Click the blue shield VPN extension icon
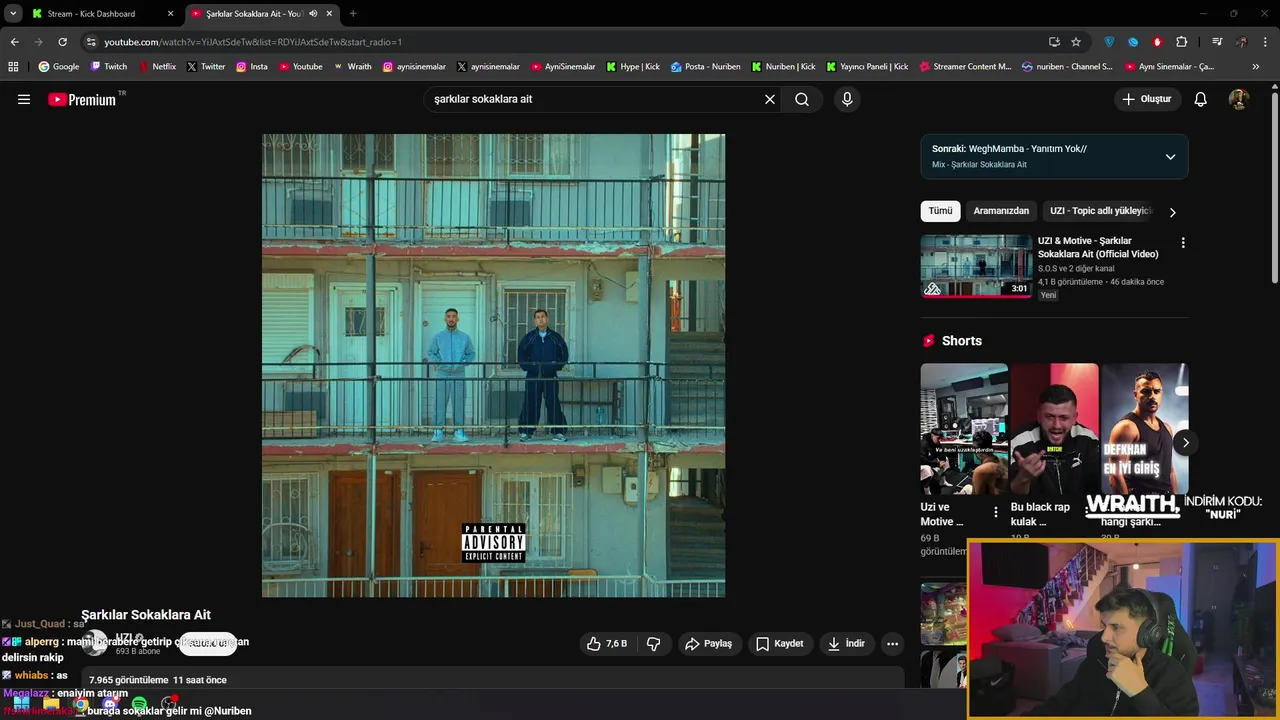Viewport: 1280px width, 720px height. pyautogui.click(x=1109, y=42)
